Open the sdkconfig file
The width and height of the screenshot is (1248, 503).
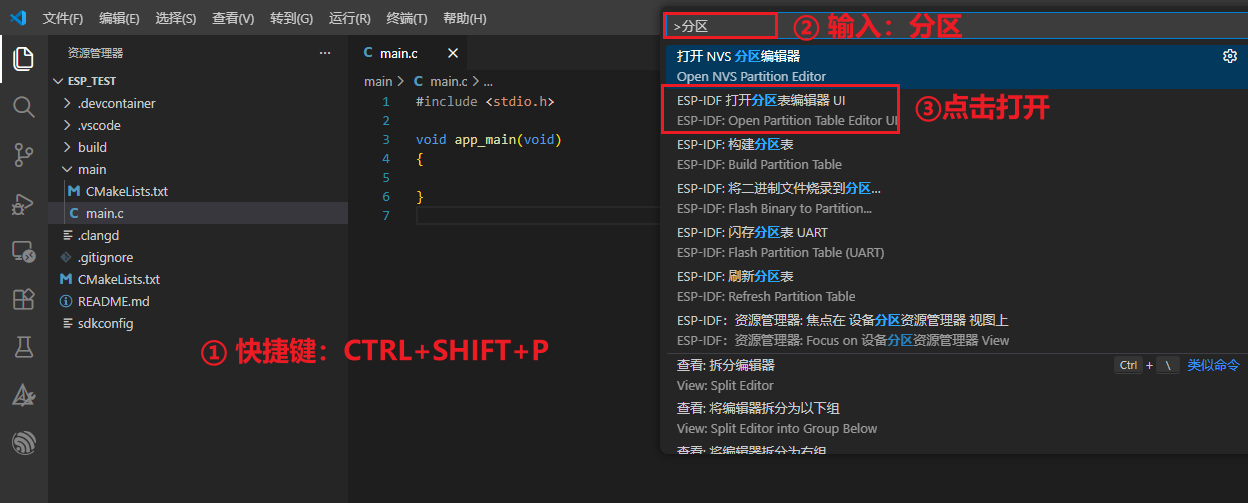click(x=198, y=323)
